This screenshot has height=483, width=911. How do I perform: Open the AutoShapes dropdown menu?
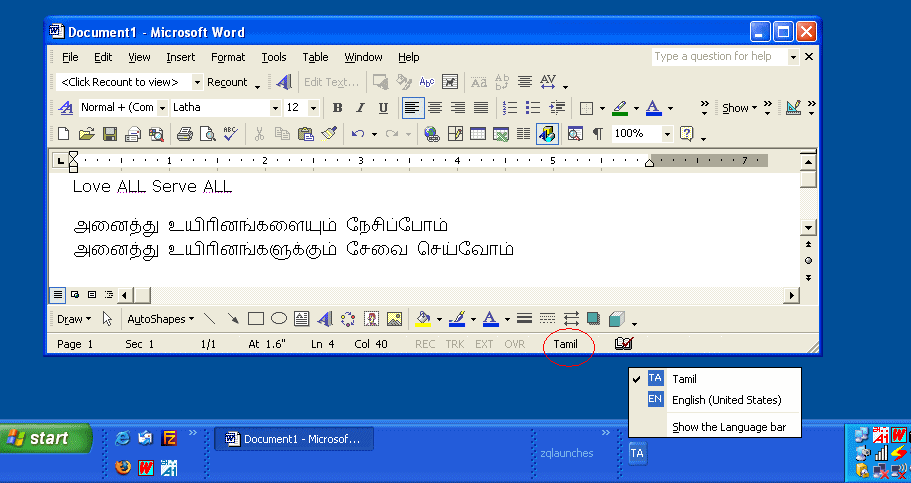(160, 319)
